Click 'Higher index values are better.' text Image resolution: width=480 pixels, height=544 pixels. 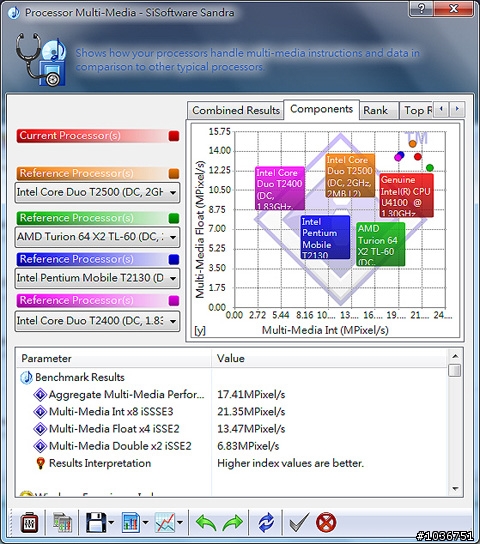(291, 463)
